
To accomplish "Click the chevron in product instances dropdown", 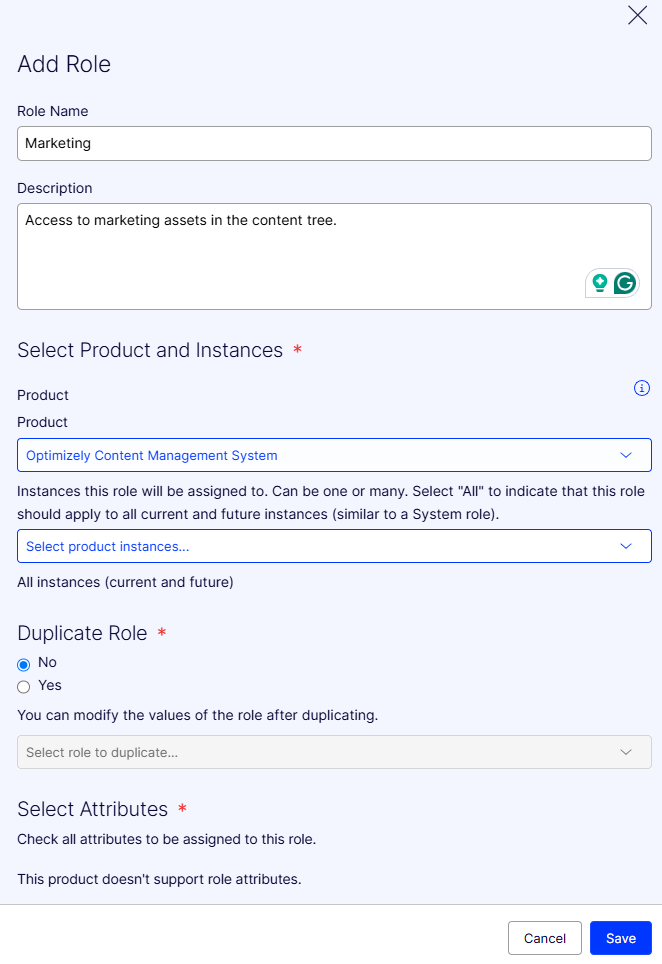I will [626, 546].
